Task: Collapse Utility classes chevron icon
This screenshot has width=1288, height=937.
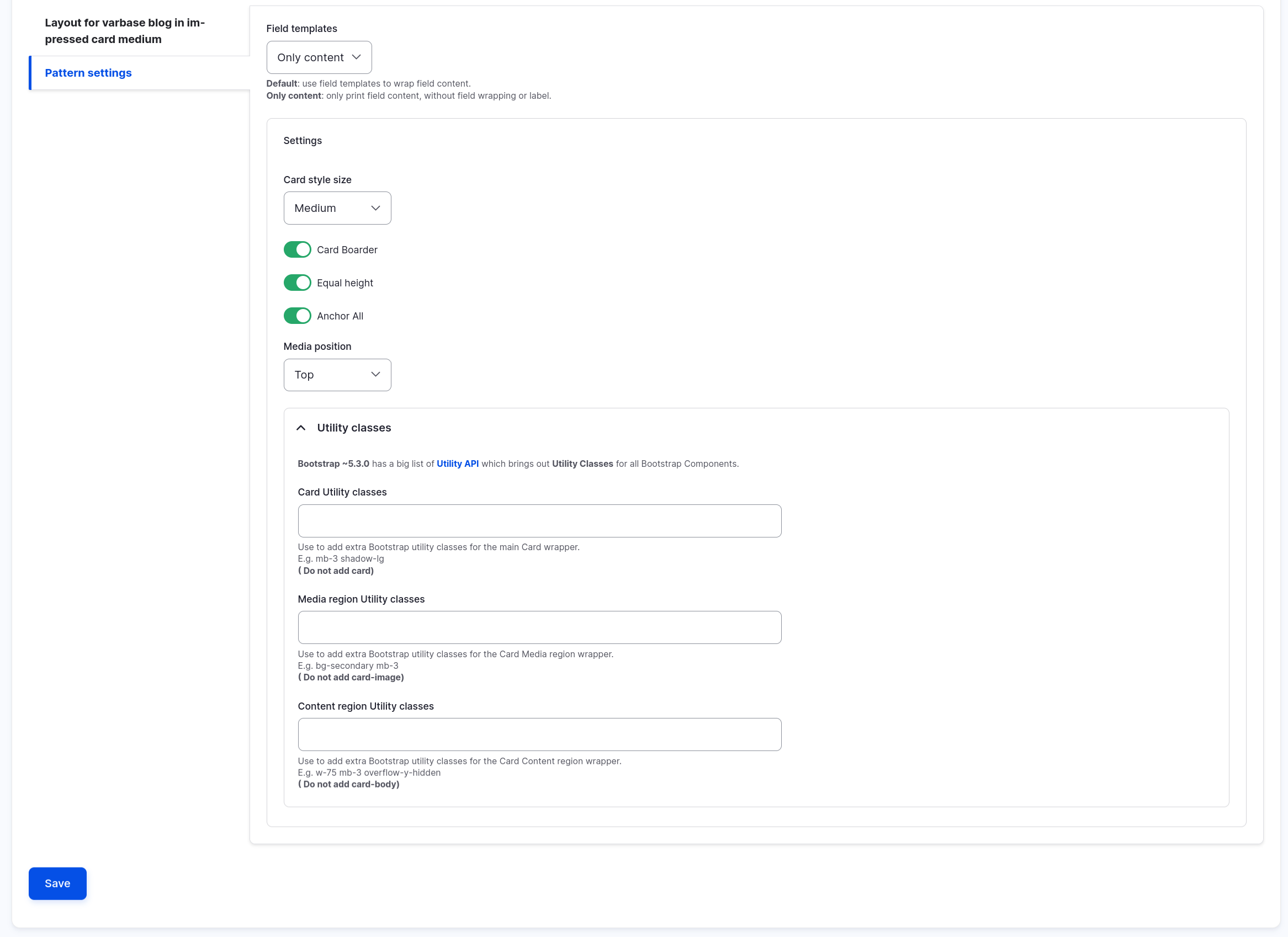Action: [x=301, y=428]
